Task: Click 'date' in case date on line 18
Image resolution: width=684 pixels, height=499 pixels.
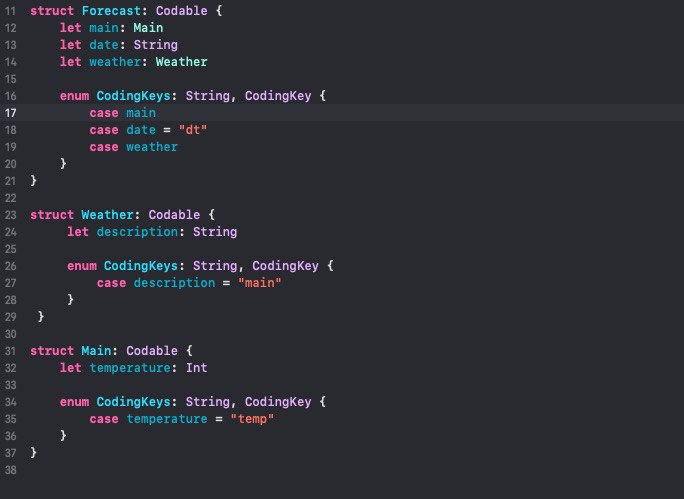Action: coord(141,130)
